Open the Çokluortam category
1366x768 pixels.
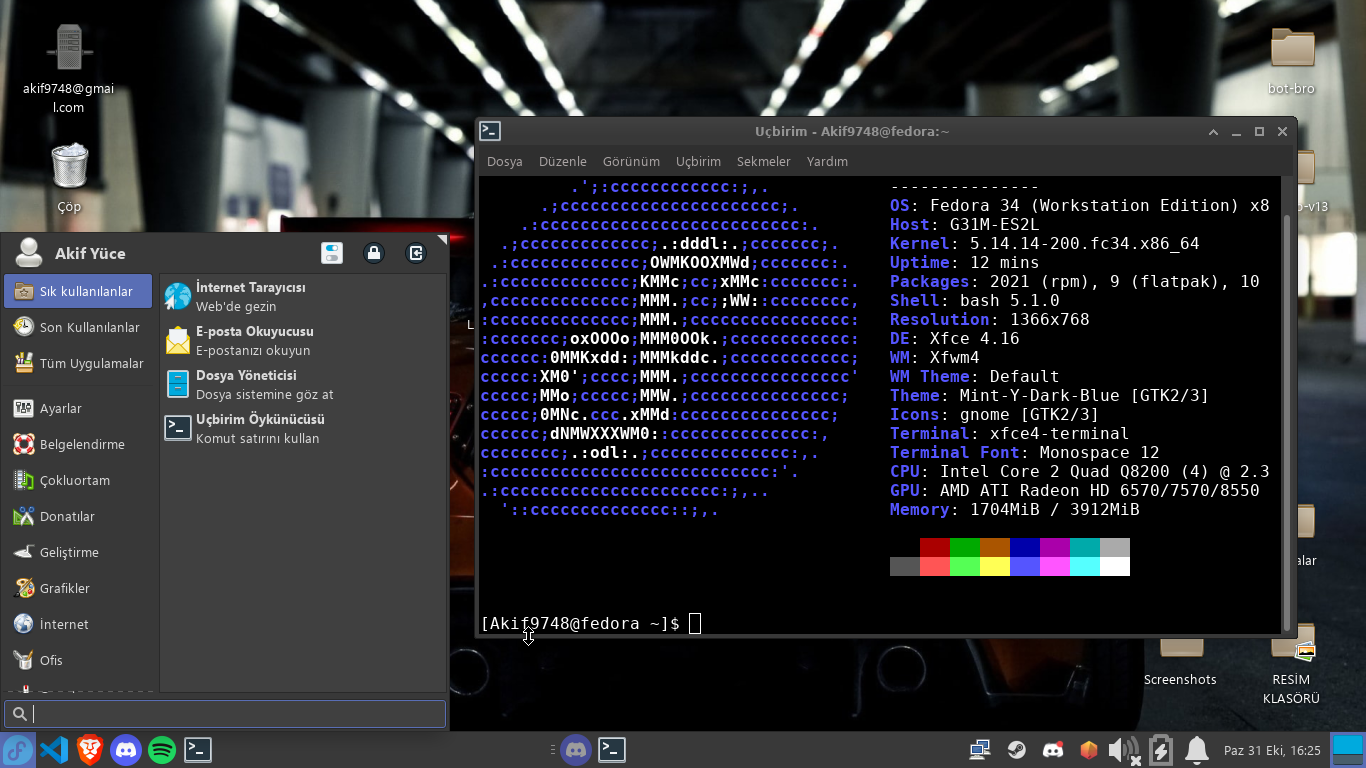tap(78, 480)
